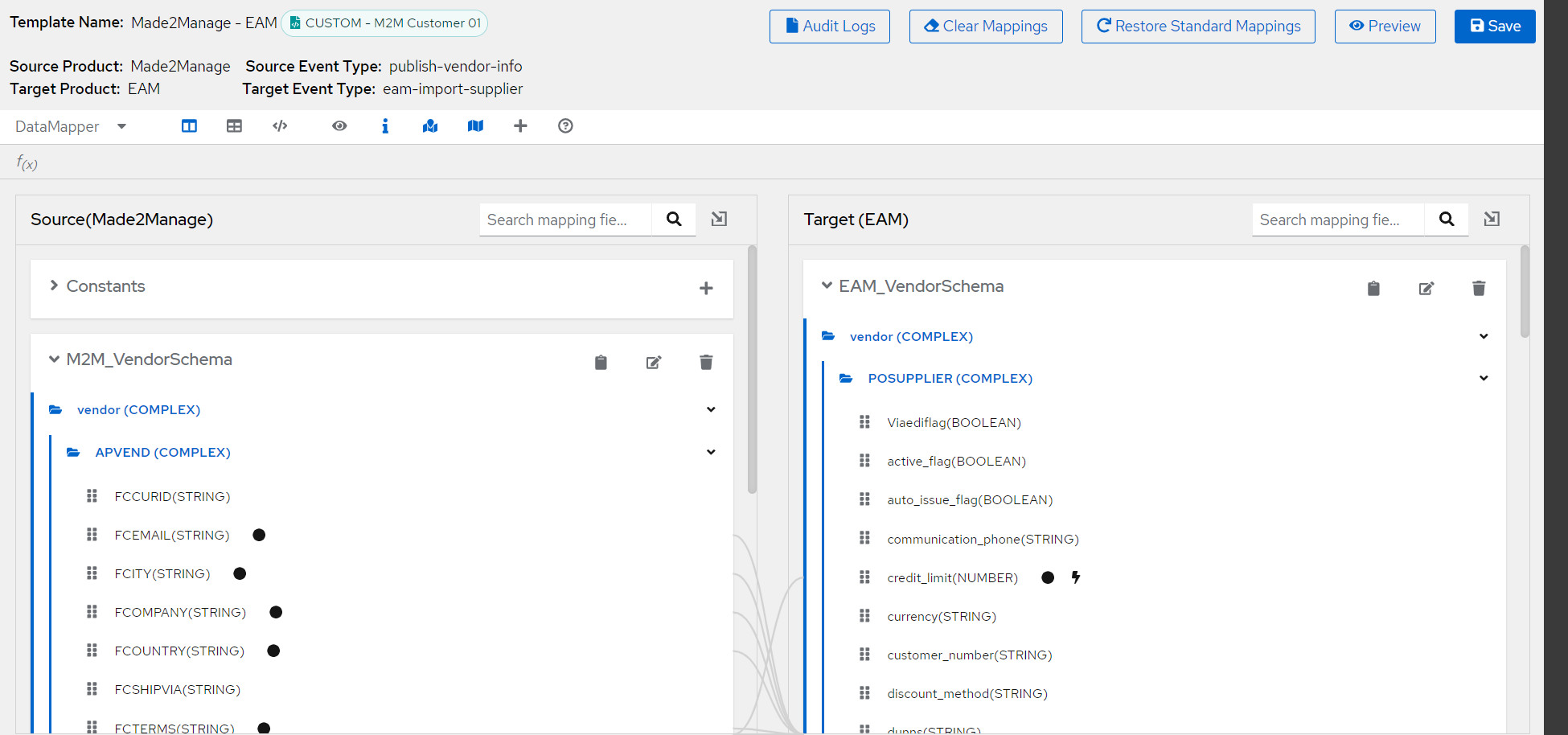Click edit icon for EAM_VendorSchema
This screenshot has width=1568, height=735.
click(1426, 289)
